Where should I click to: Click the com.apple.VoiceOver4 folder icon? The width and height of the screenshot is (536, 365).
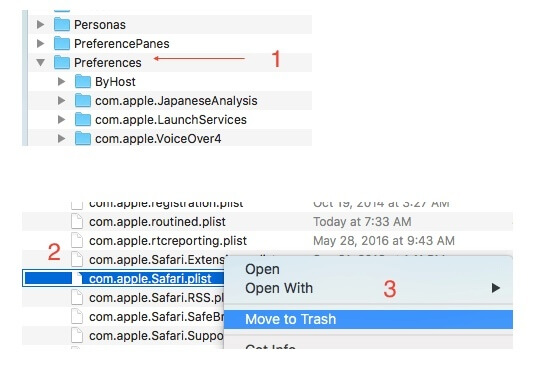click(x=83, y=138)
